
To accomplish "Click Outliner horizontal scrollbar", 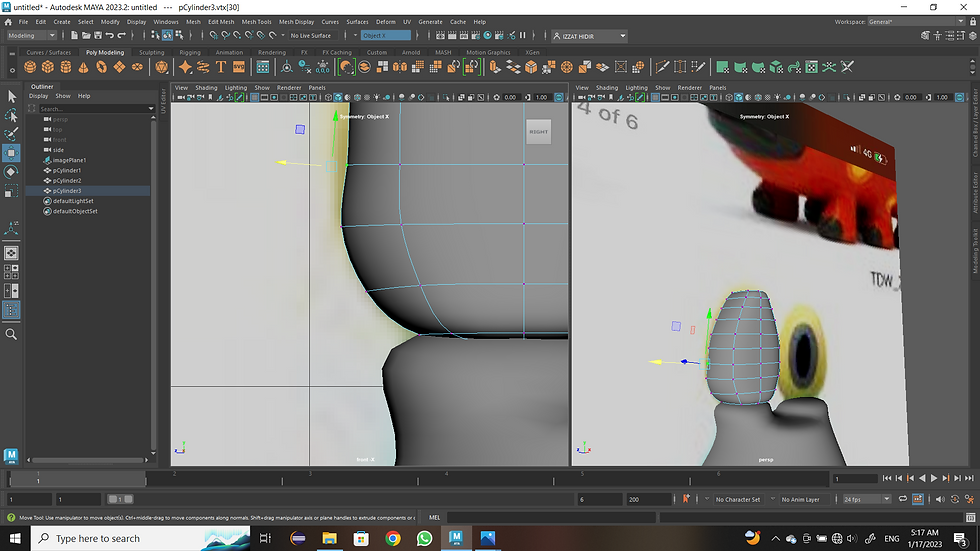I will (x=88, y=460).
